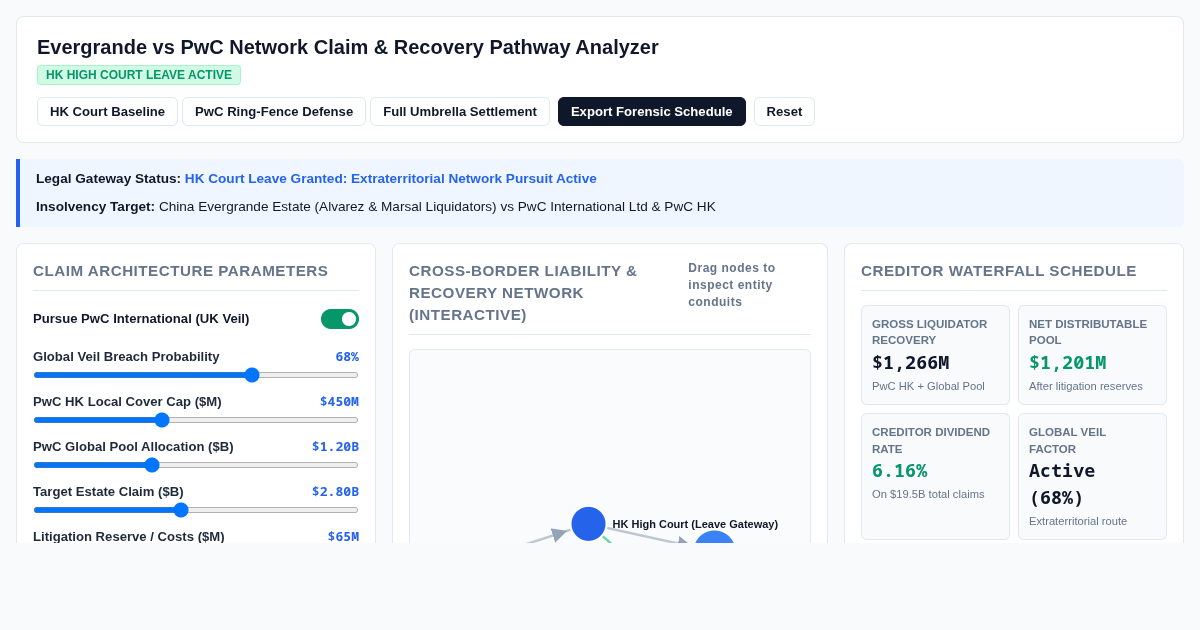Select the Gross Liquidator Recovery card
Viewport: 1200px width, 630px height.
point(935,355)
